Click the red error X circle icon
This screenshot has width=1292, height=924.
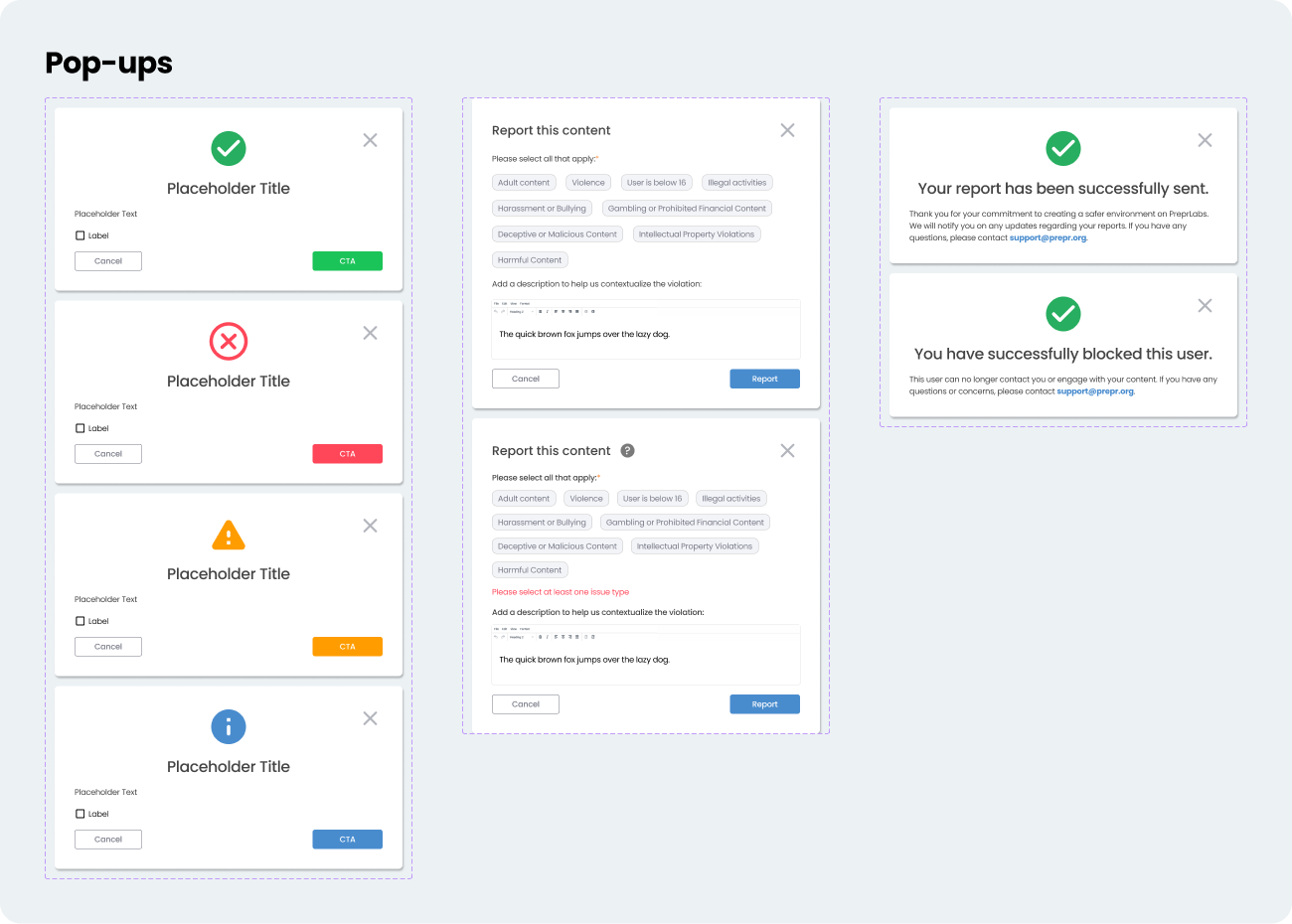tap(229, 342)
